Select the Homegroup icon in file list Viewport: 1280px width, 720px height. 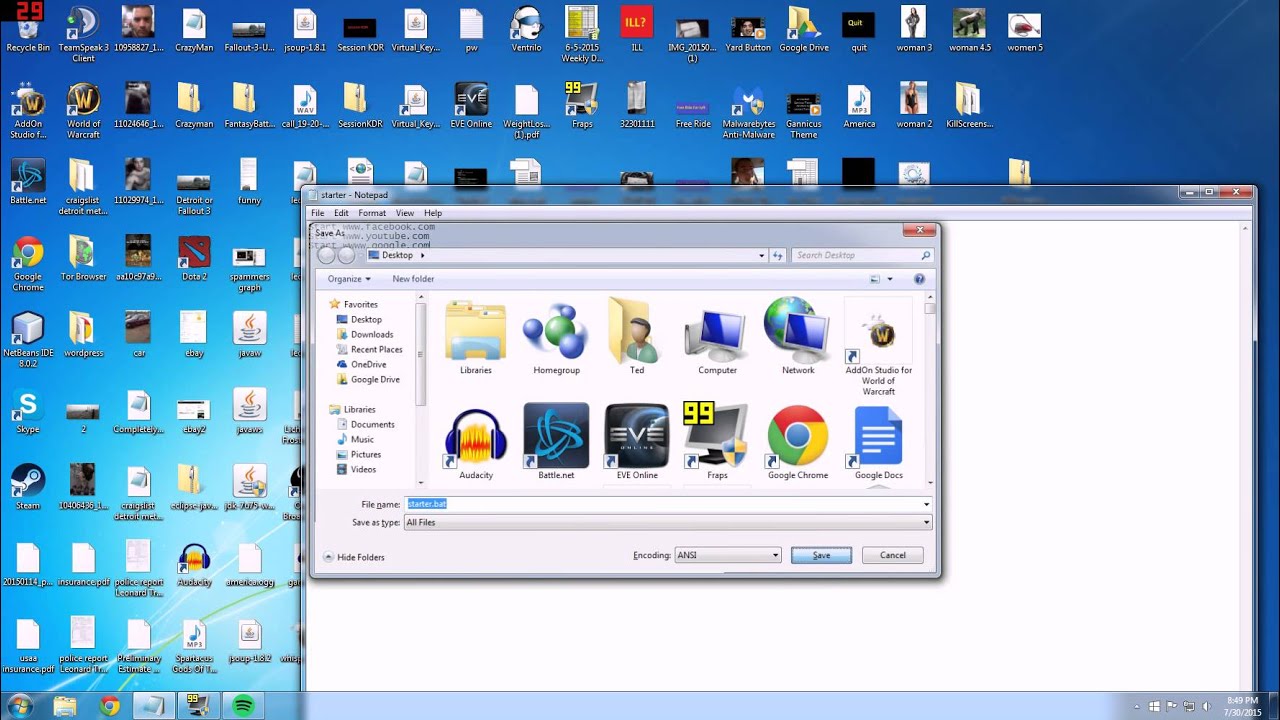click(x=556, y=337)
